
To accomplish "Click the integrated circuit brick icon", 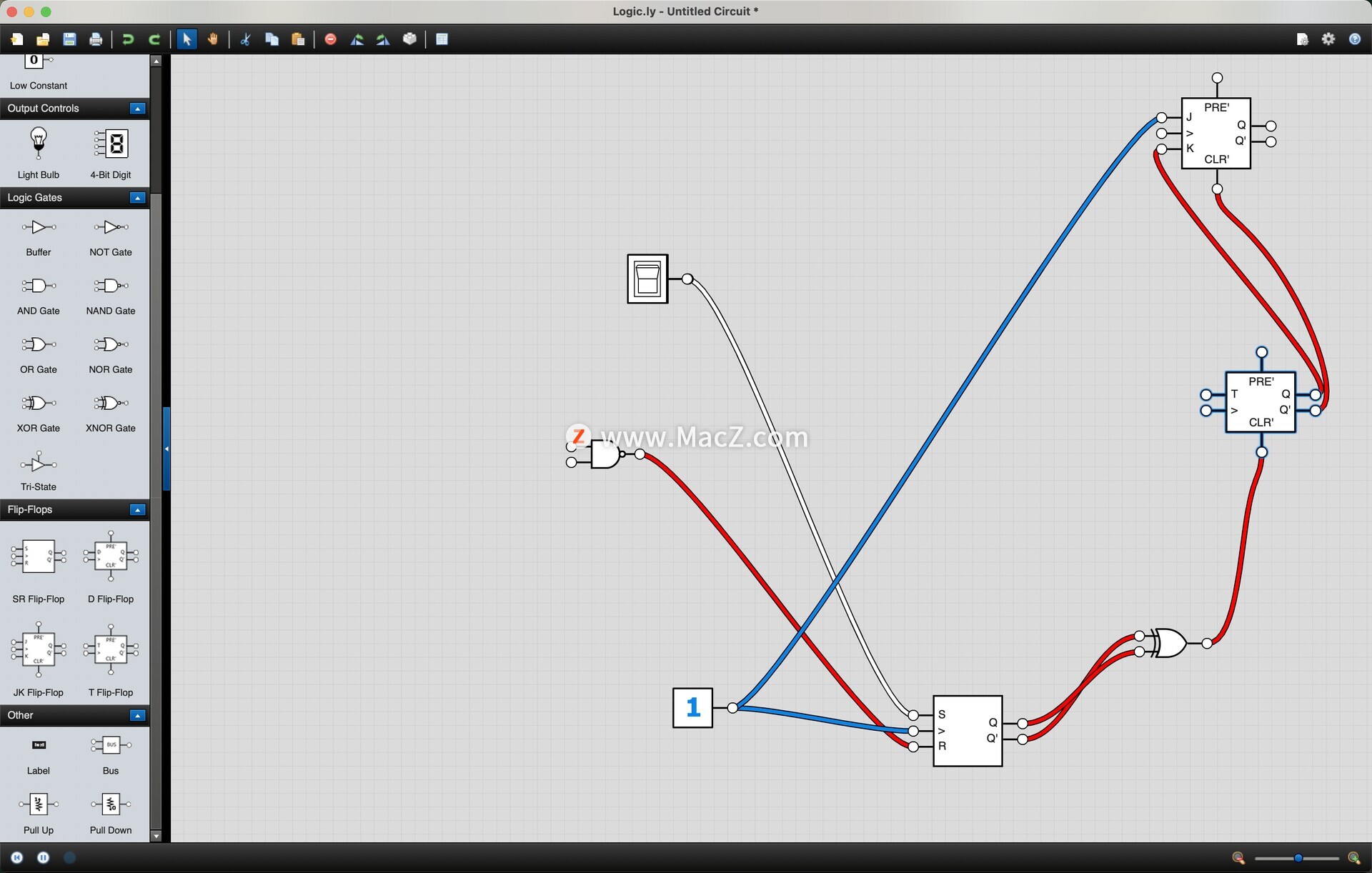I will 409,39.
